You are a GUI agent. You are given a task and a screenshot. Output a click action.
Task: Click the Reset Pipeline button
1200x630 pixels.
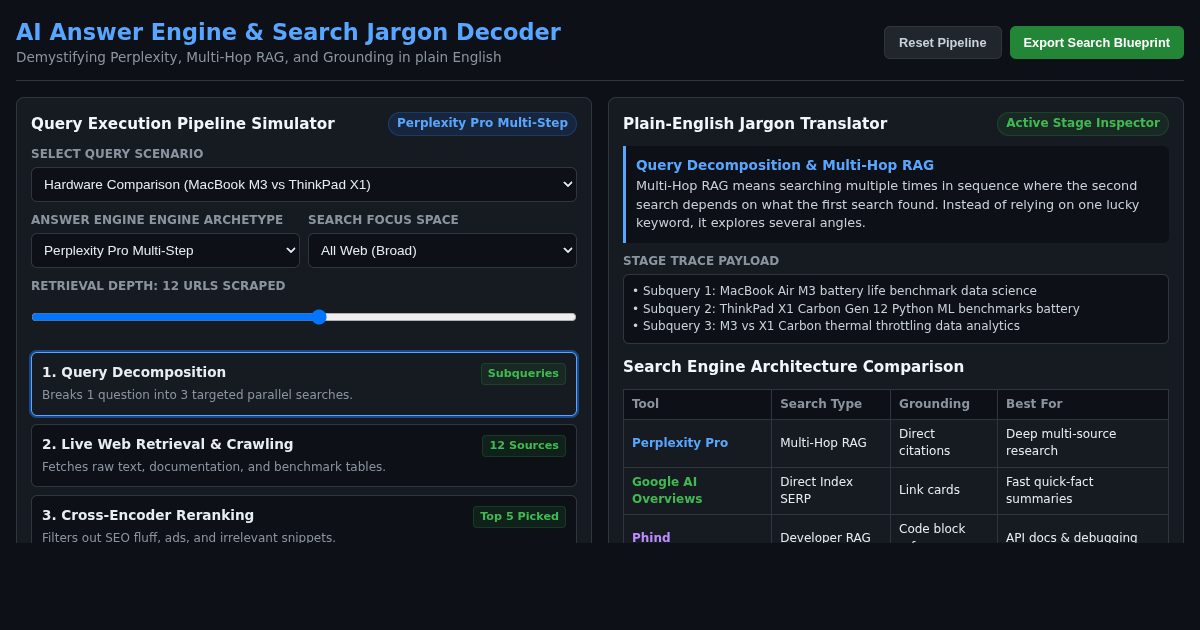(x=942, y=42)
